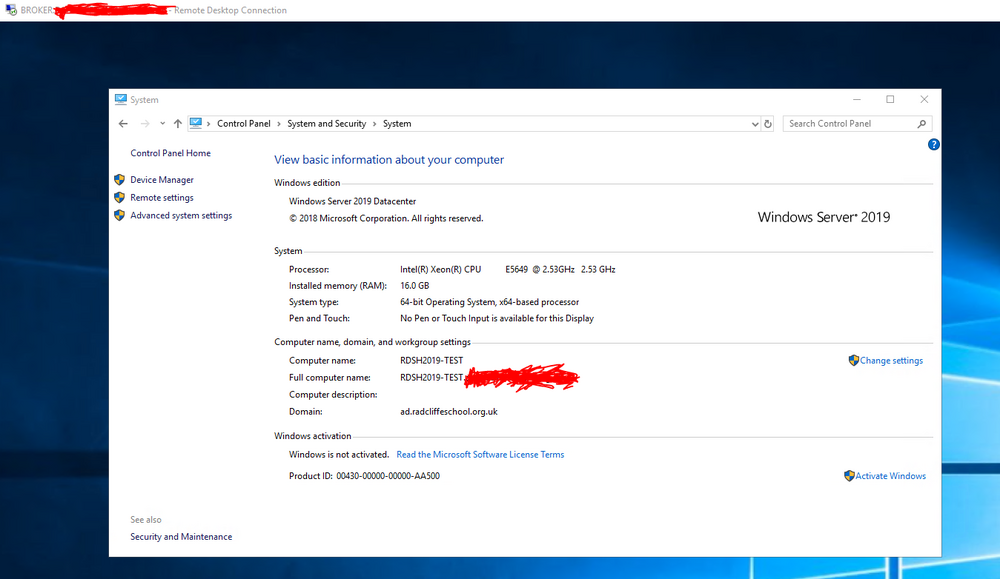The width and height of the screenshot is (1000, 579).
Task: Click Activate Windows link
Action: pos(890,476)
